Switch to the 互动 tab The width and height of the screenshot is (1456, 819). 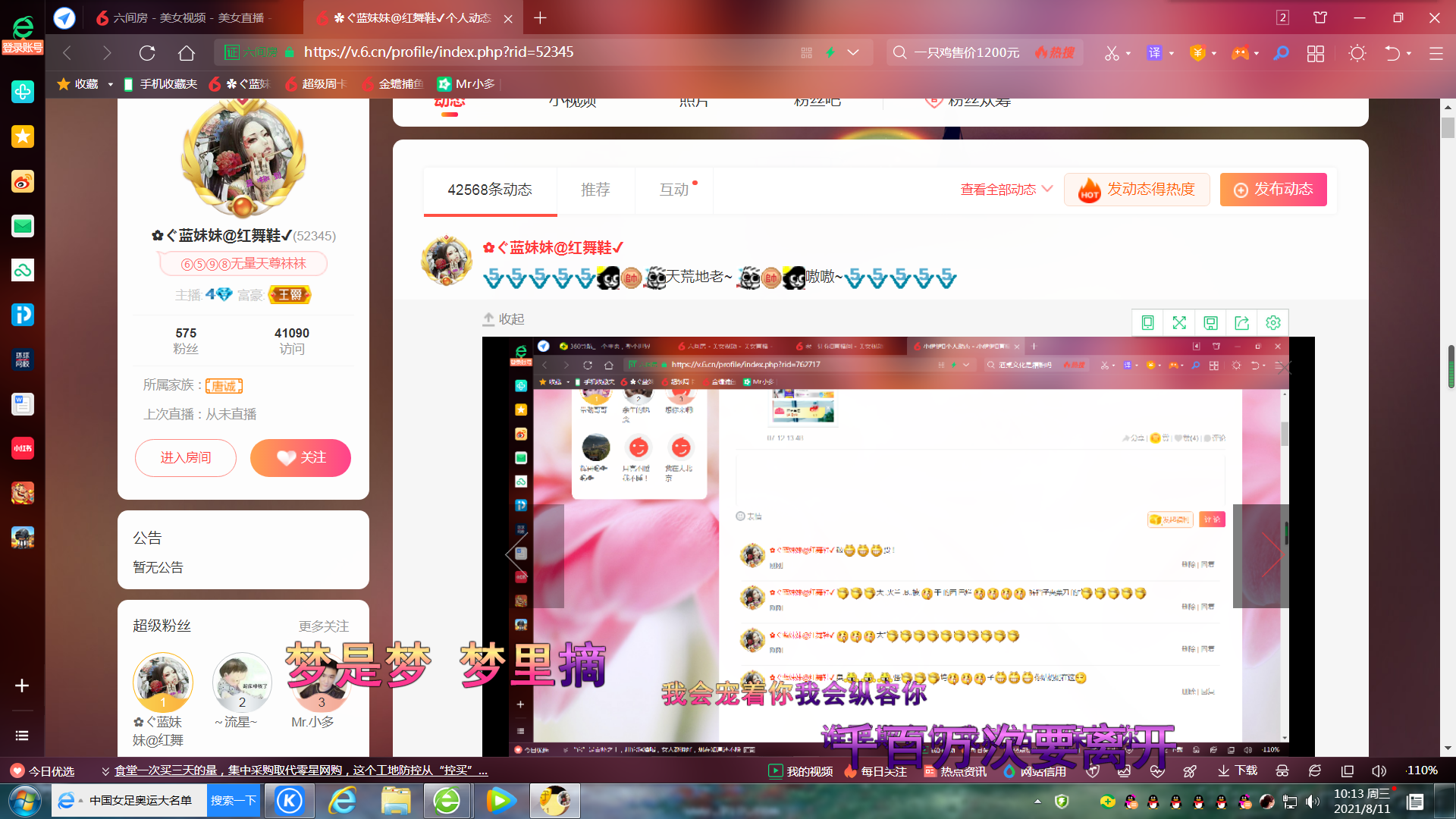pos(674,190)
